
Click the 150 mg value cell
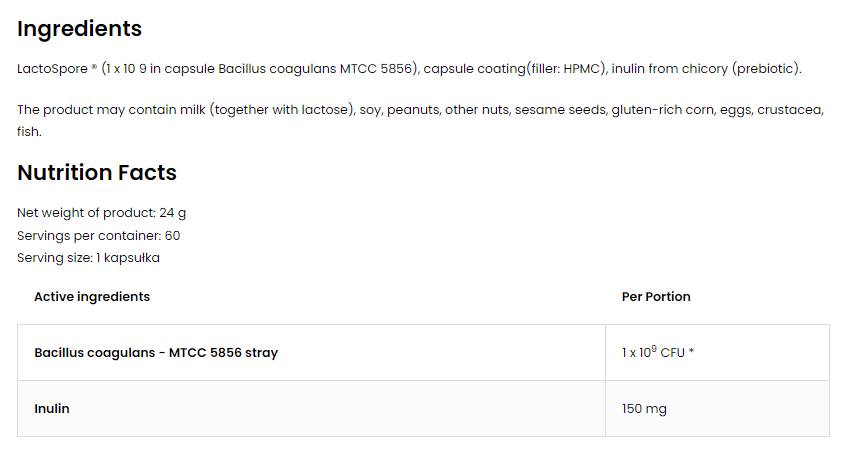point(644,409)
